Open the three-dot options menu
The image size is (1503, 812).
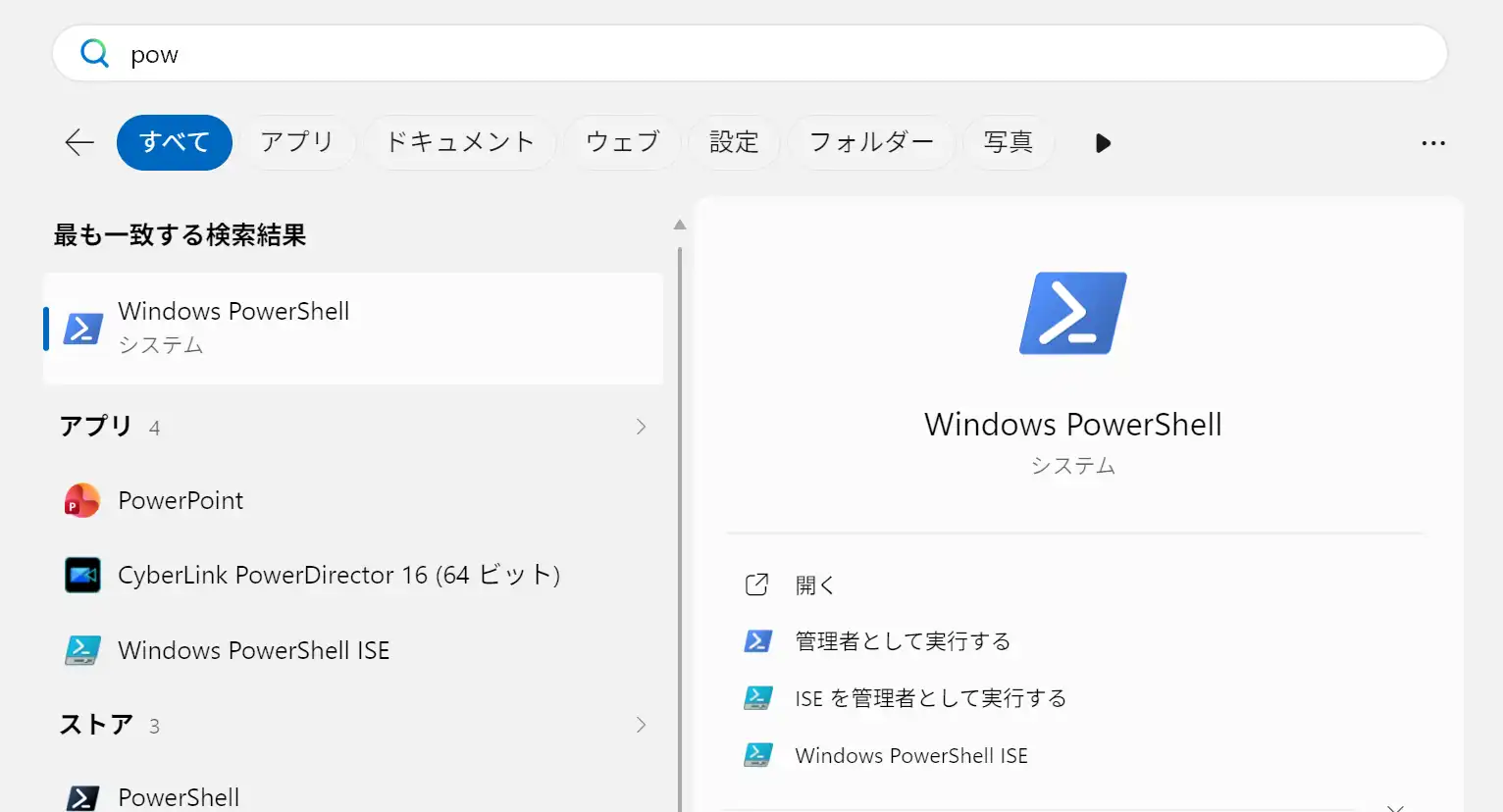tap(1433, 143)
